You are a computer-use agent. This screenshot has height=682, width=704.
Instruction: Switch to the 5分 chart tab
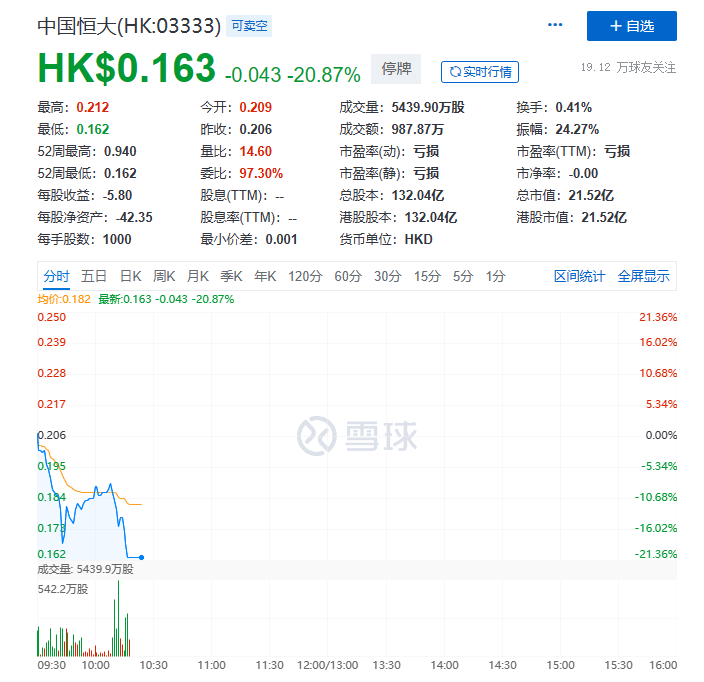tap(463, 276)
